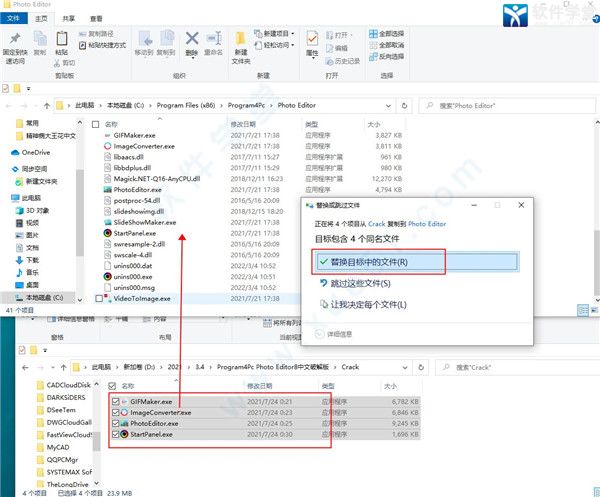Click the Delete X icon in the ribbon
600x497 pixels.
point(192,38)
